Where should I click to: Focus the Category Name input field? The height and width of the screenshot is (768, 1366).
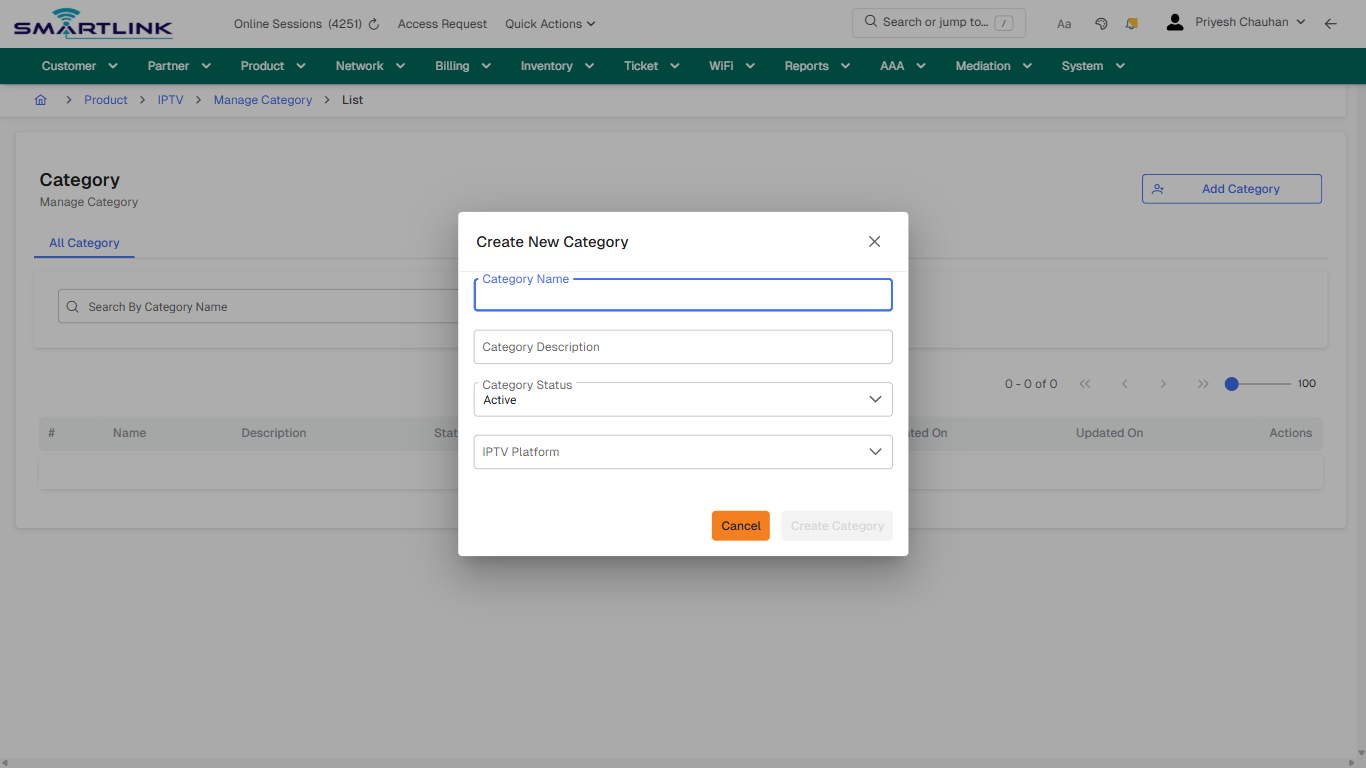tap(683, 294)
